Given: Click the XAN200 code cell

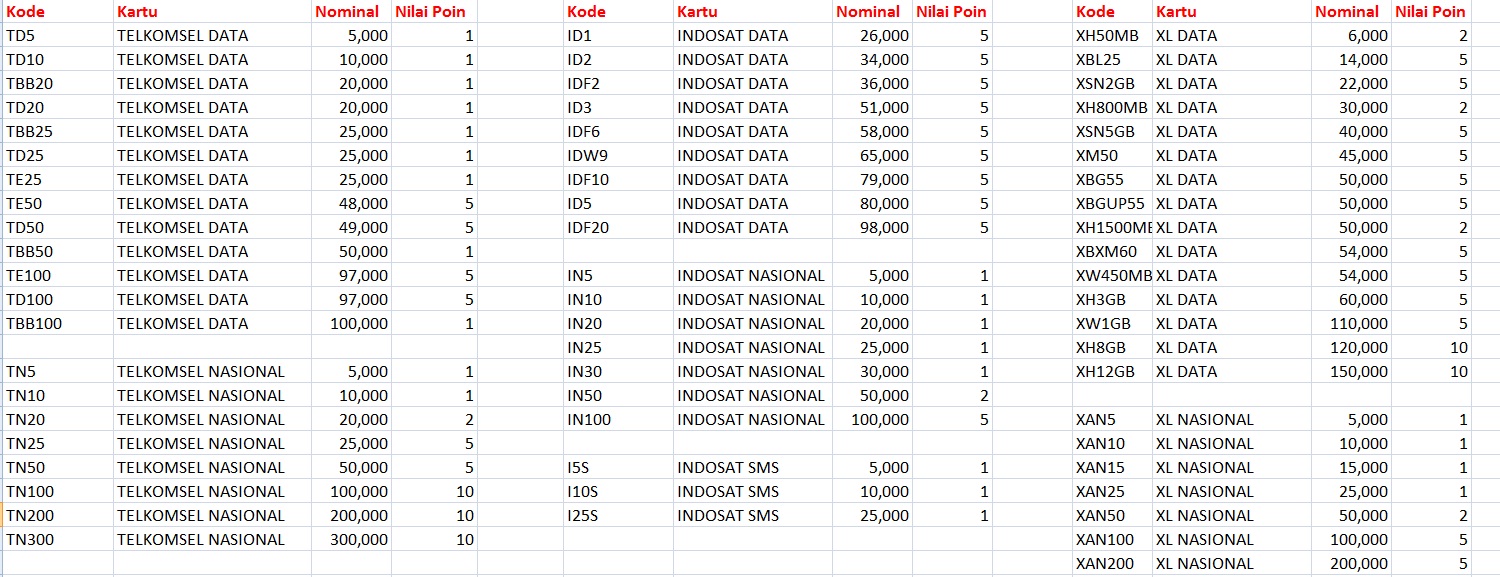Looking at the screenshot, I should tap(1112, 563).
